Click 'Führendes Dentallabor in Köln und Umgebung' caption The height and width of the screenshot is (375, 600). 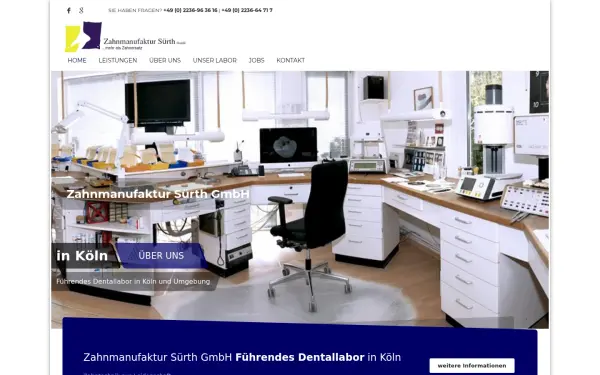pyautogui.click(x=133, y=282)
